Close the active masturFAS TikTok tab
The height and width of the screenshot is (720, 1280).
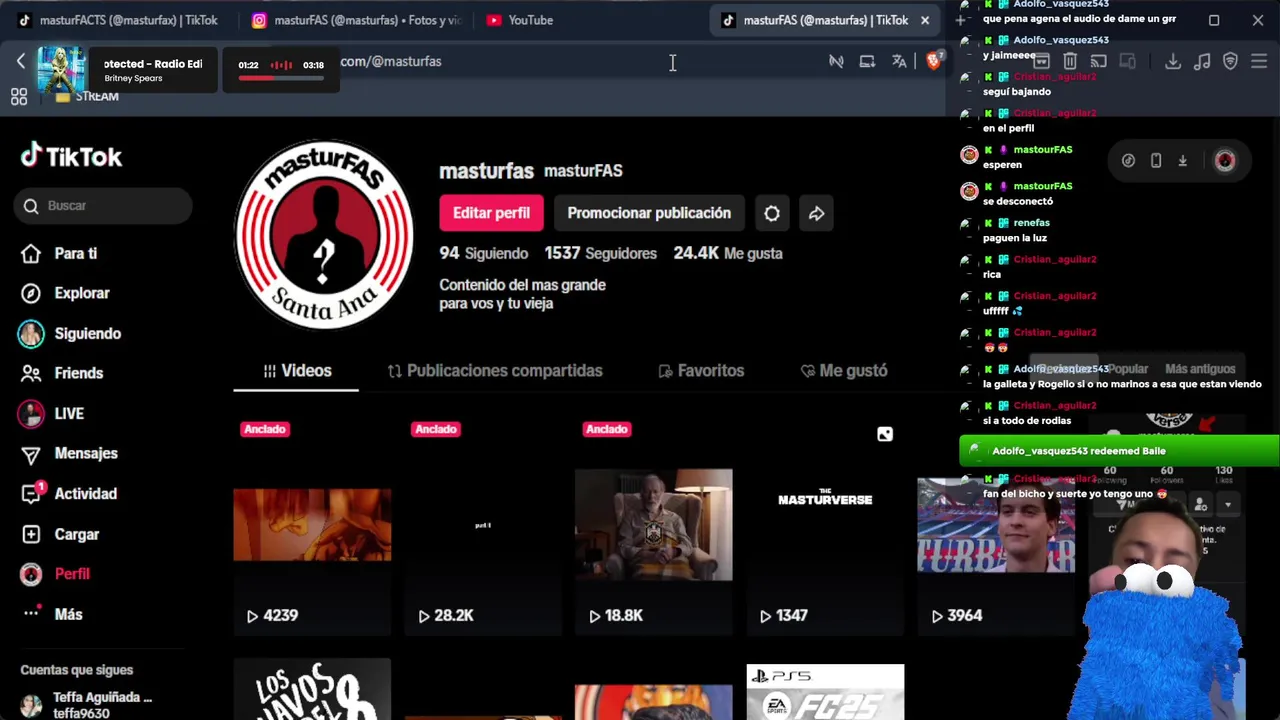click(x=925, y=20)
